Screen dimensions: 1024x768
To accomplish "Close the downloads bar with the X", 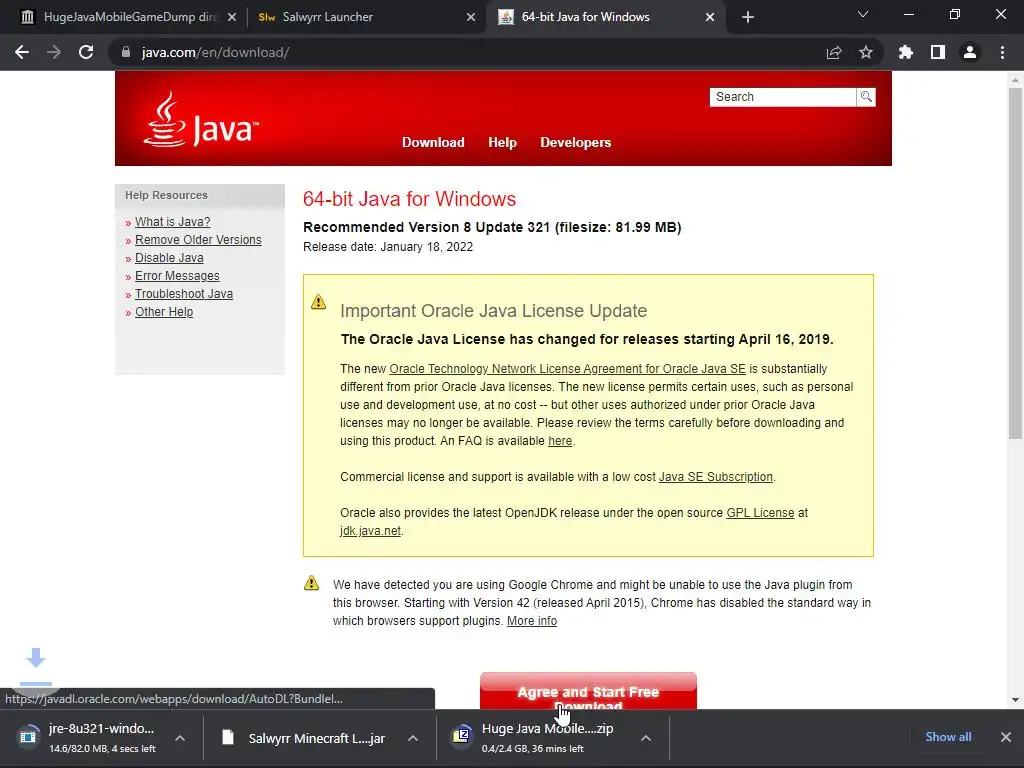I will 1006,737.
